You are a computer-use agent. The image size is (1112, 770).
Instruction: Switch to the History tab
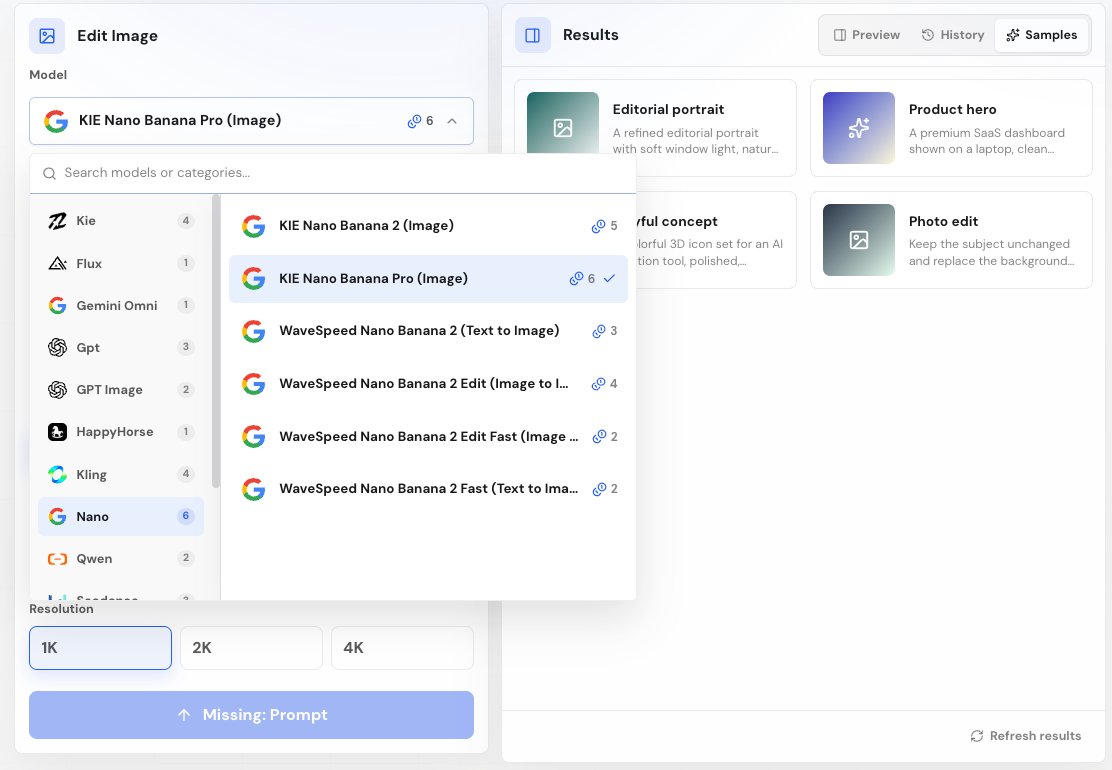click(952, 35)
